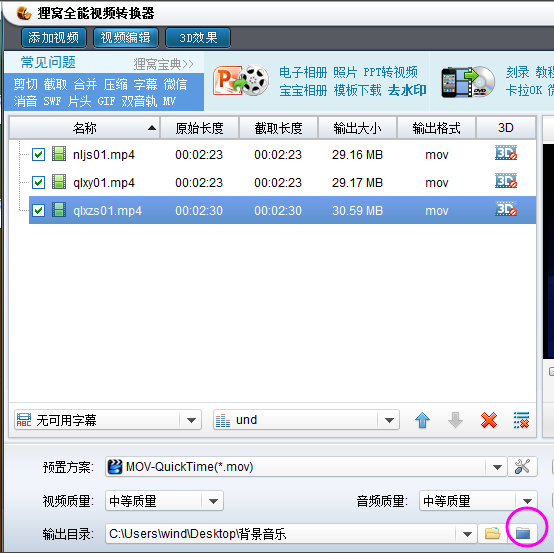Viewport: 554px width, 553px height.
Task: Expand the 无可用字幕 subtitle dropdown
Action: tap(191, 420)
